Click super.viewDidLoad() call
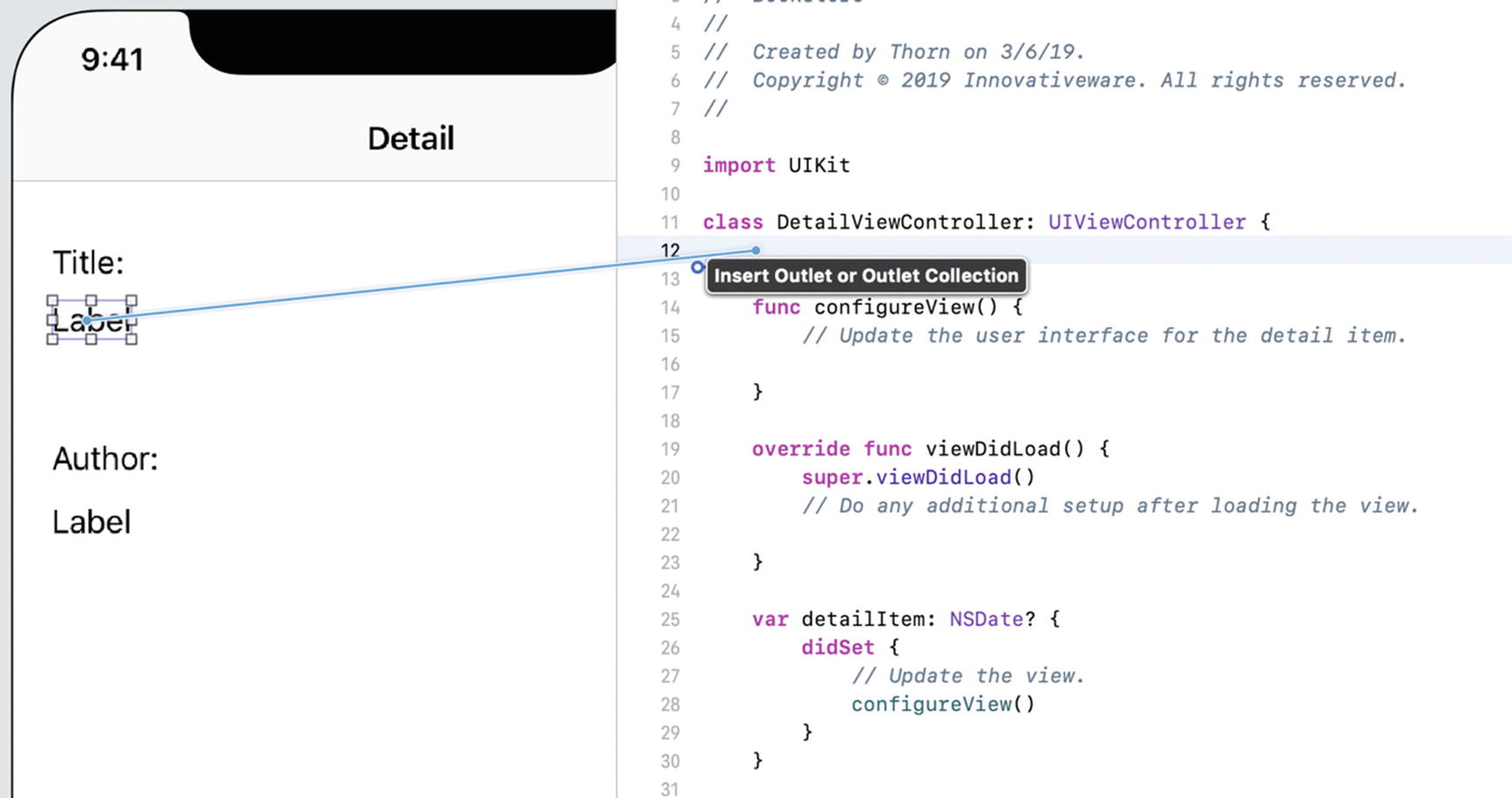This screenshot has height=798, width=1512. [919, 477]
